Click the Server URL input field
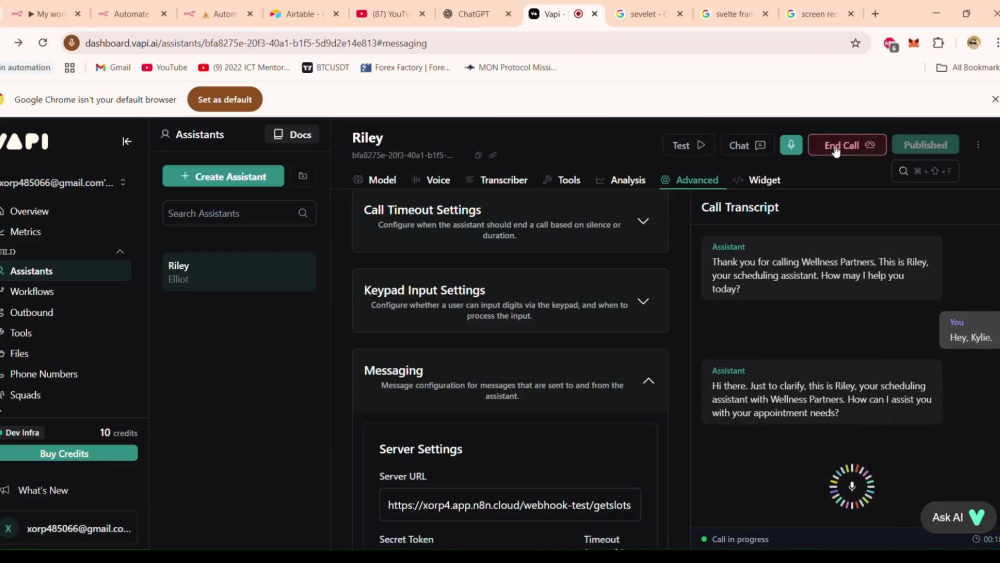 (x=510, y=505)
